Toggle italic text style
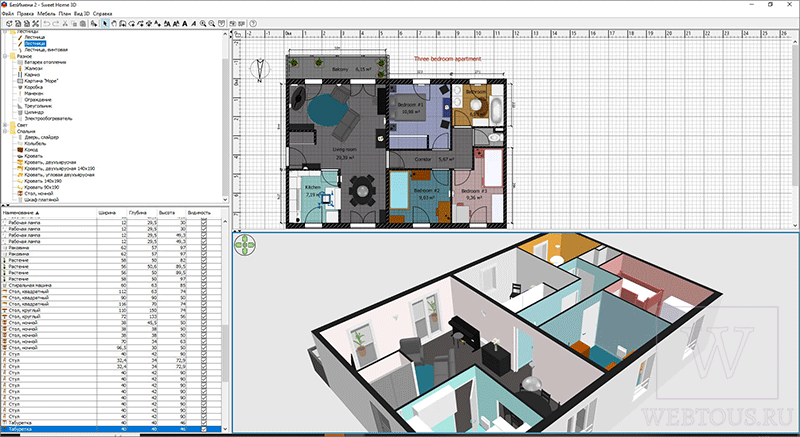 pos(193,23)
